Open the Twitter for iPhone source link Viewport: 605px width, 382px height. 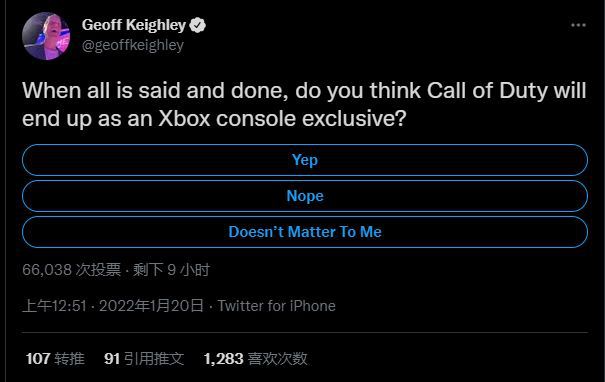coord(277,306)
